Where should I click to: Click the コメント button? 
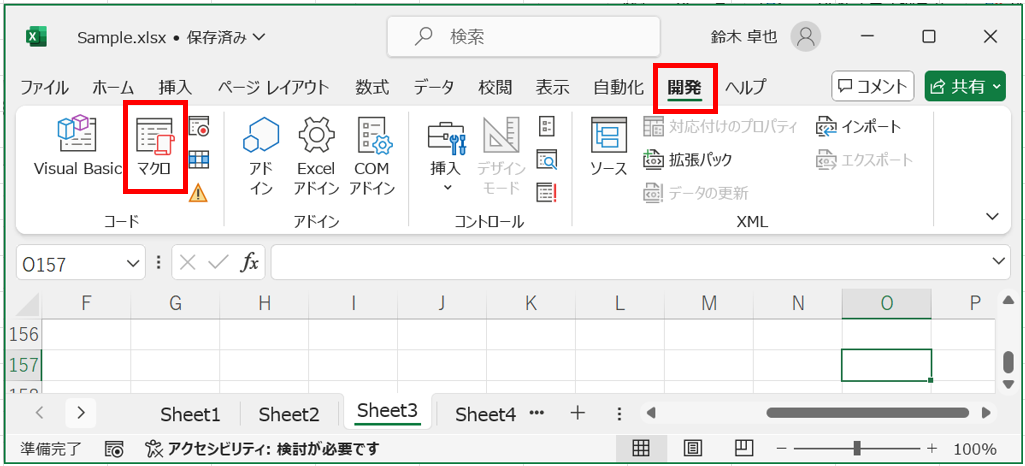[873, 86]
